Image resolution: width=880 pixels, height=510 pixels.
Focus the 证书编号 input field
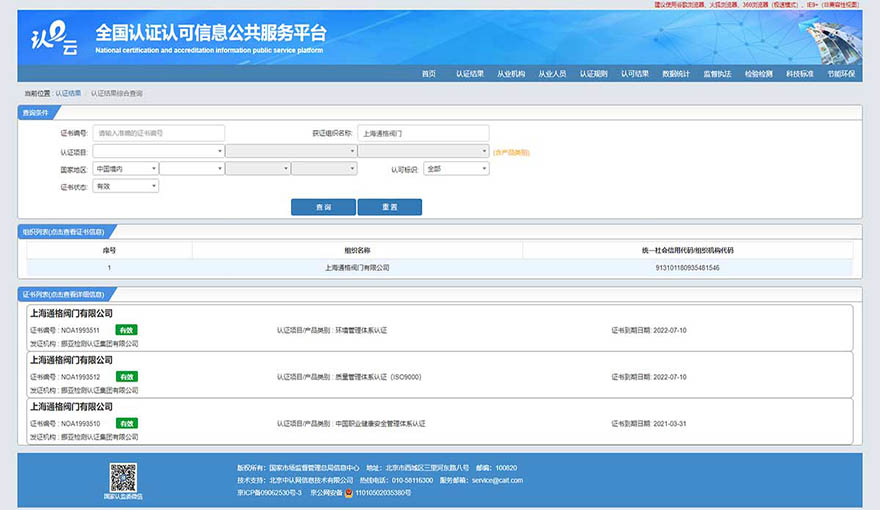coord(159,133)
